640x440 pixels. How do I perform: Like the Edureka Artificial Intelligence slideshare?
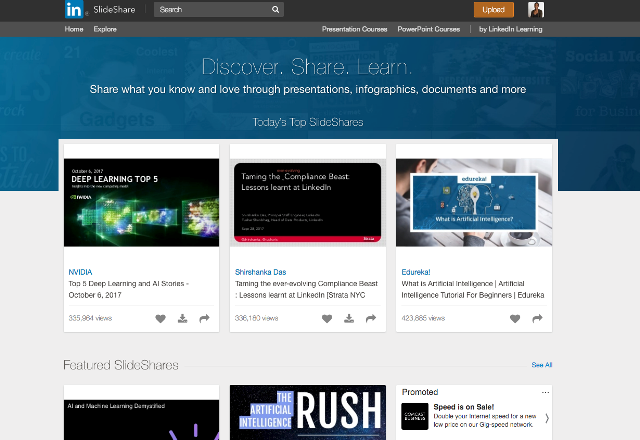coord(515,318)
